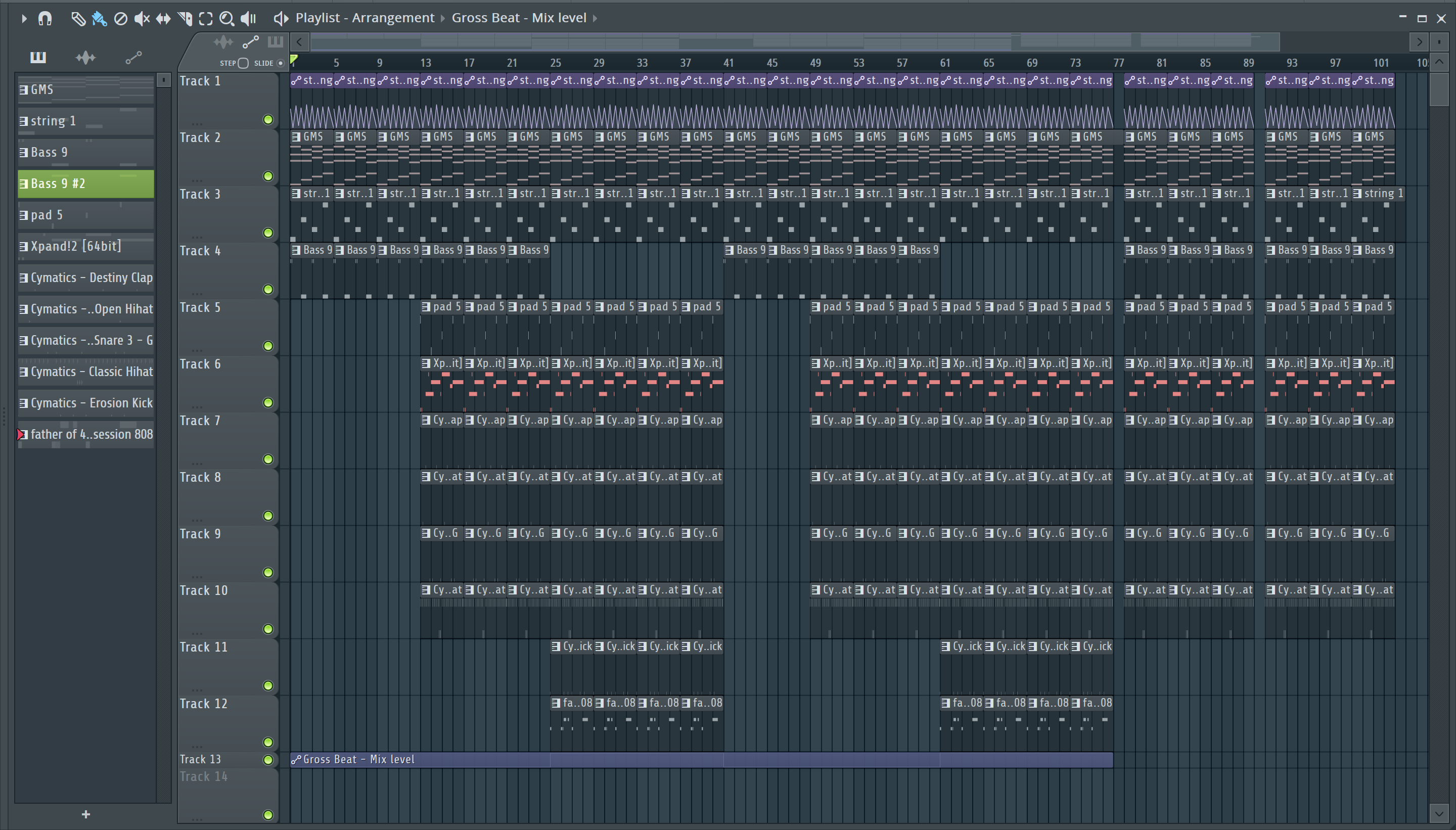Mute Track 6 with its green LED

[268, 402]
